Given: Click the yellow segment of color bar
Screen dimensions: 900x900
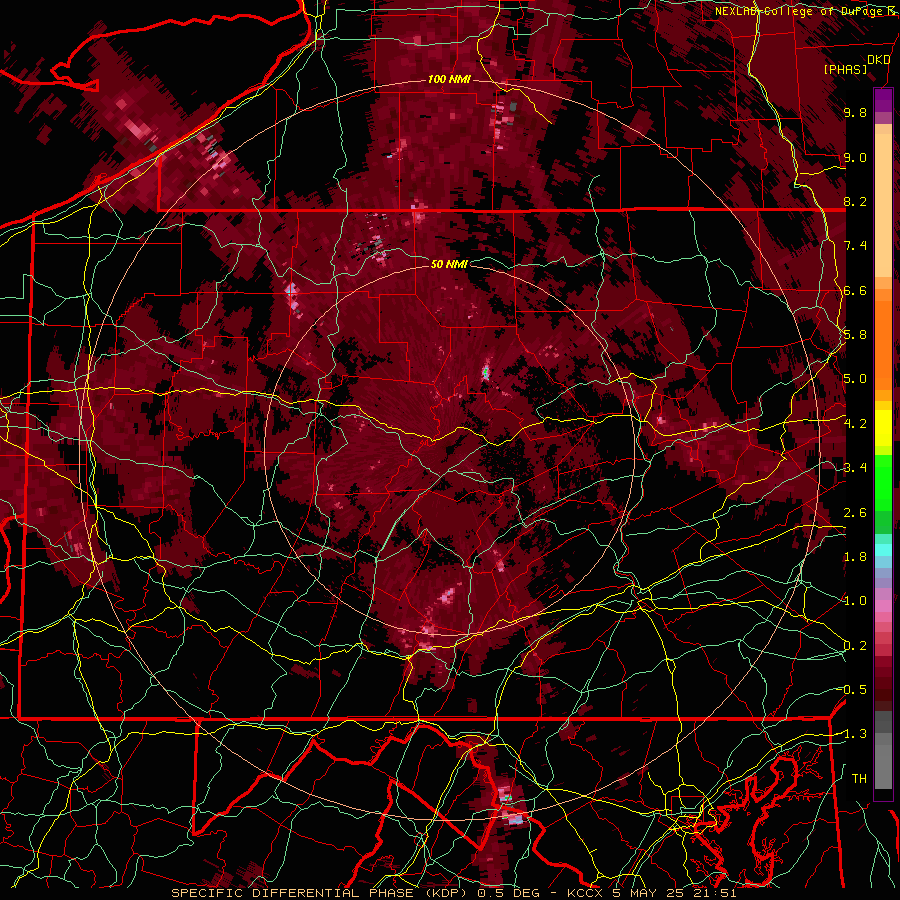Looking at the screenshot, I should pos(883,428).
